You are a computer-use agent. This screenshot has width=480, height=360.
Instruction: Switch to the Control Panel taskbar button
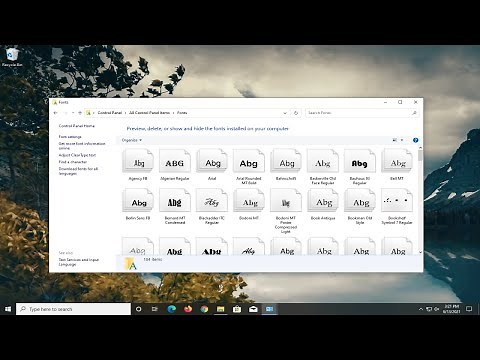(x=269, y=309)
